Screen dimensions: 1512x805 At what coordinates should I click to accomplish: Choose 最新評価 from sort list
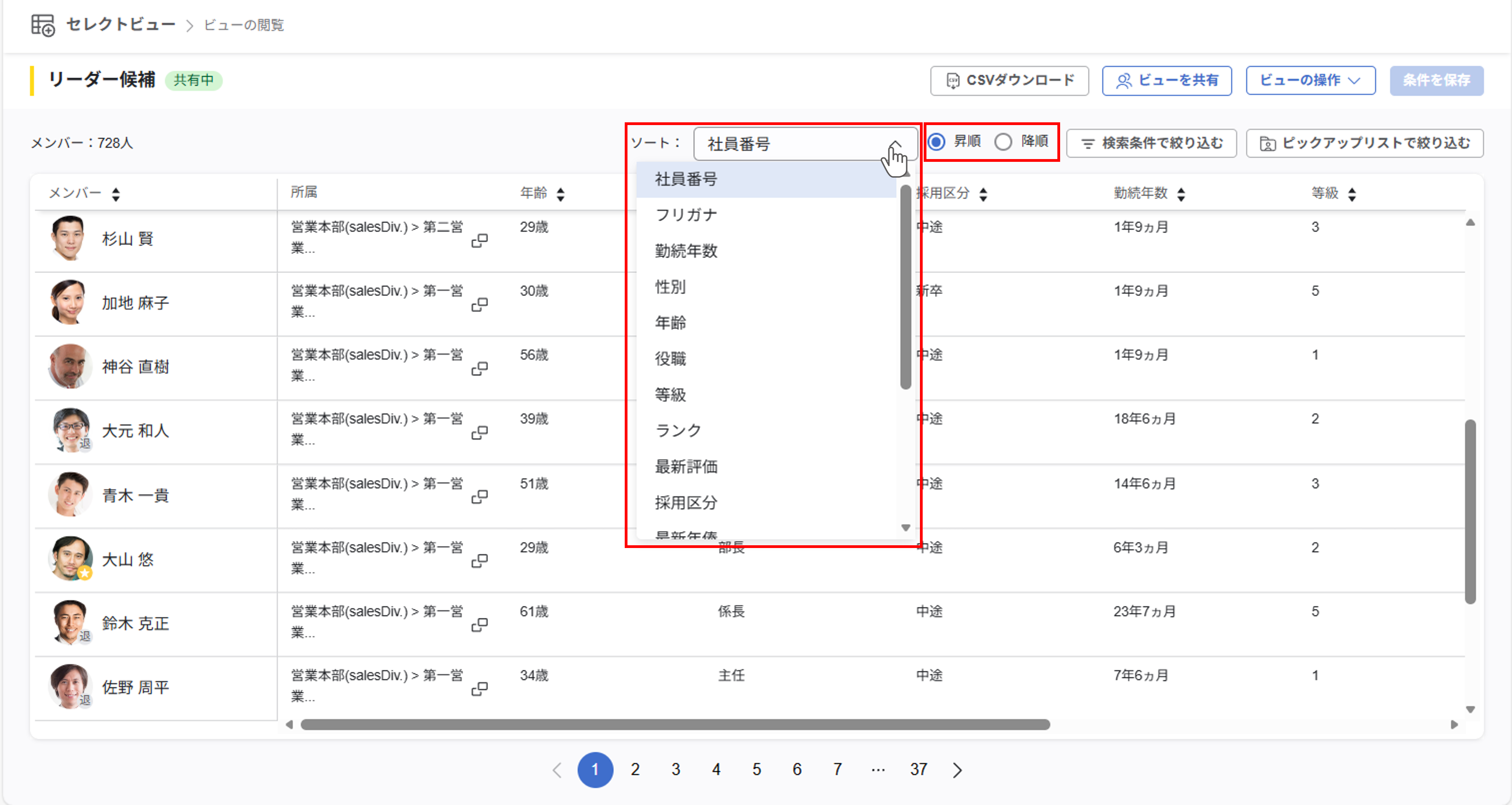686,467
